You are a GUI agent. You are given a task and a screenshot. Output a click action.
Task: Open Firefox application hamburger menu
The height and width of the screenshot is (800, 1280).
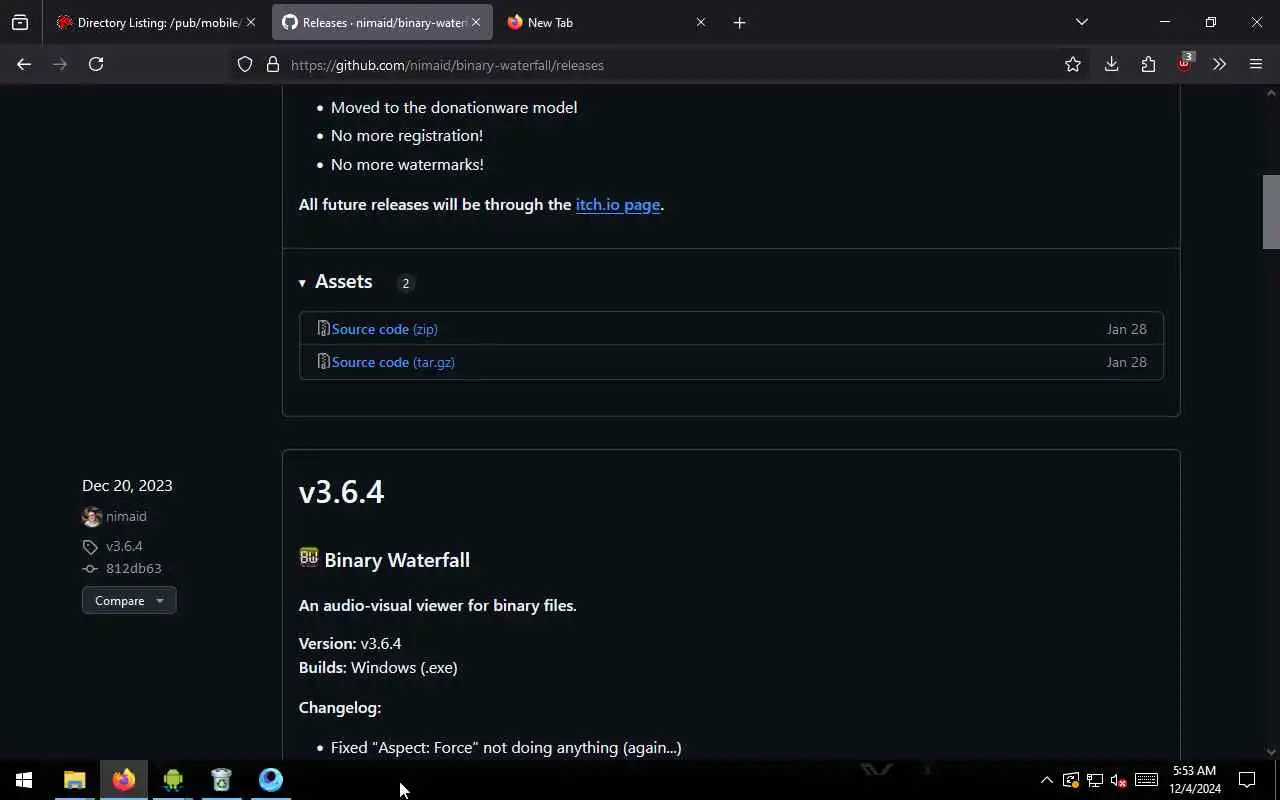coord(1256,64)
